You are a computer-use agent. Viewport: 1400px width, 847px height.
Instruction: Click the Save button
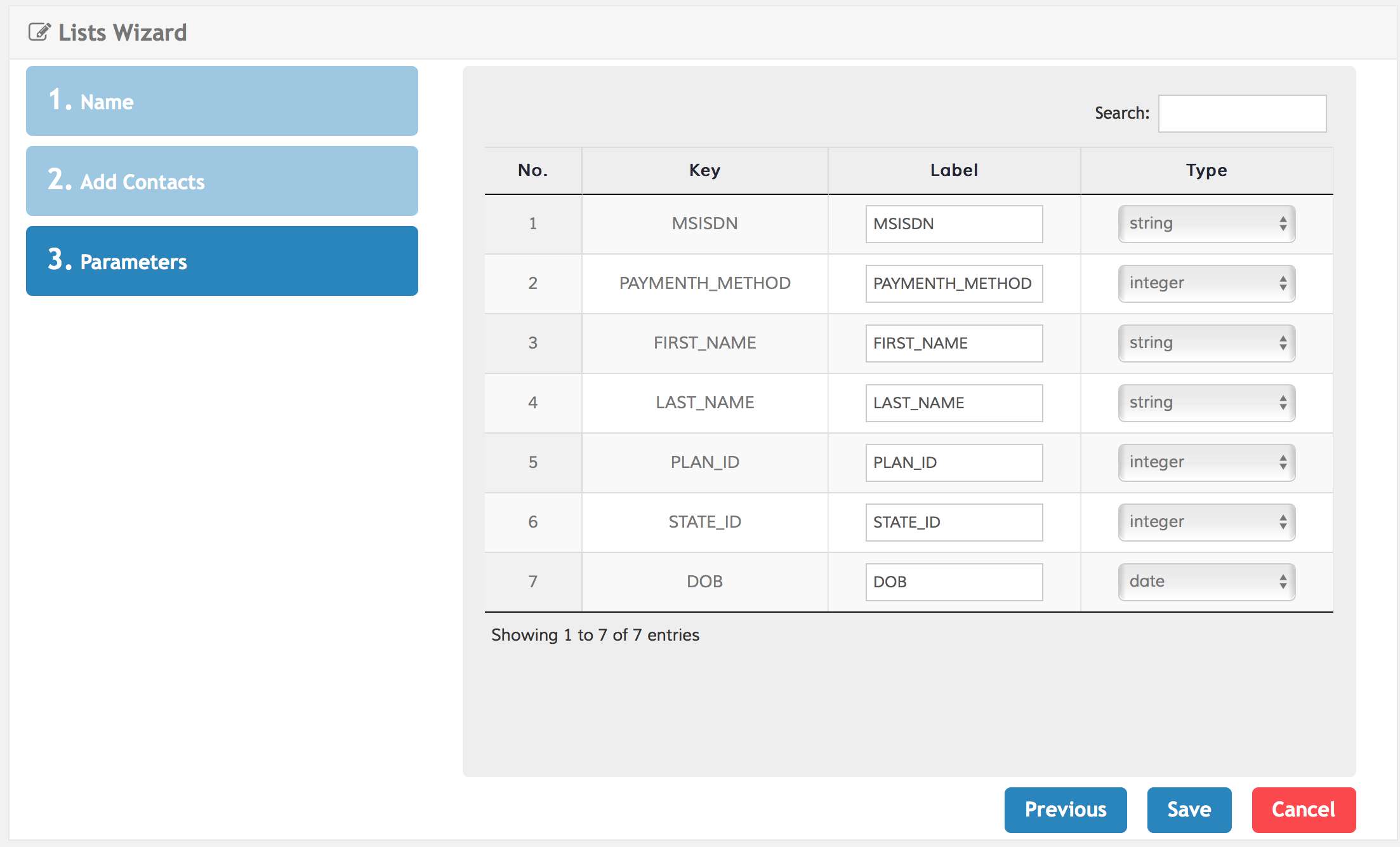point(1189,810)
